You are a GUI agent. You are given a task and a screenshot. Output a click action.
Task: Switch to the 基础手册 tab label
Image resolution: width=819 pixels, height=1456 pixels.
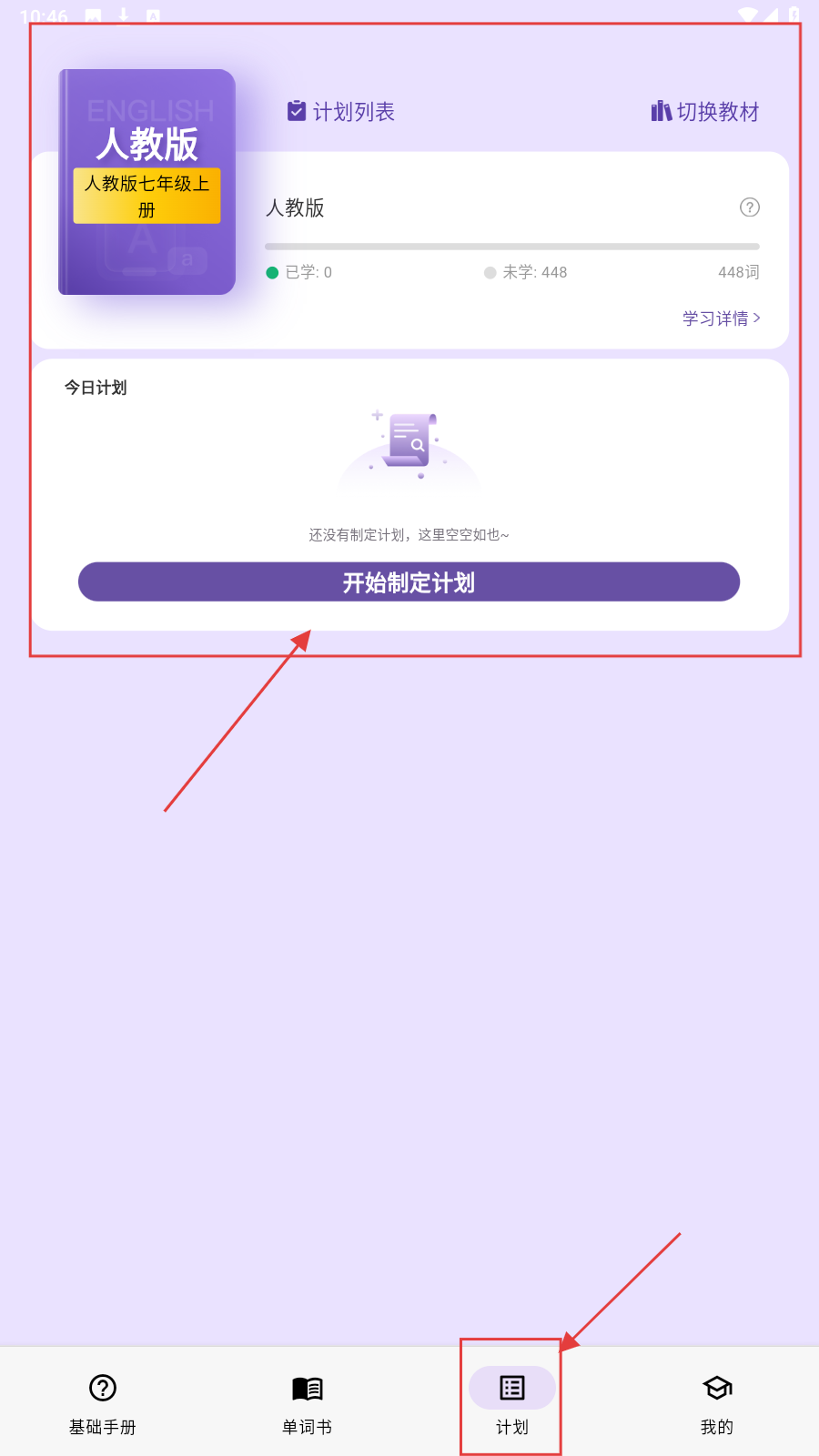coord(103,1427)
